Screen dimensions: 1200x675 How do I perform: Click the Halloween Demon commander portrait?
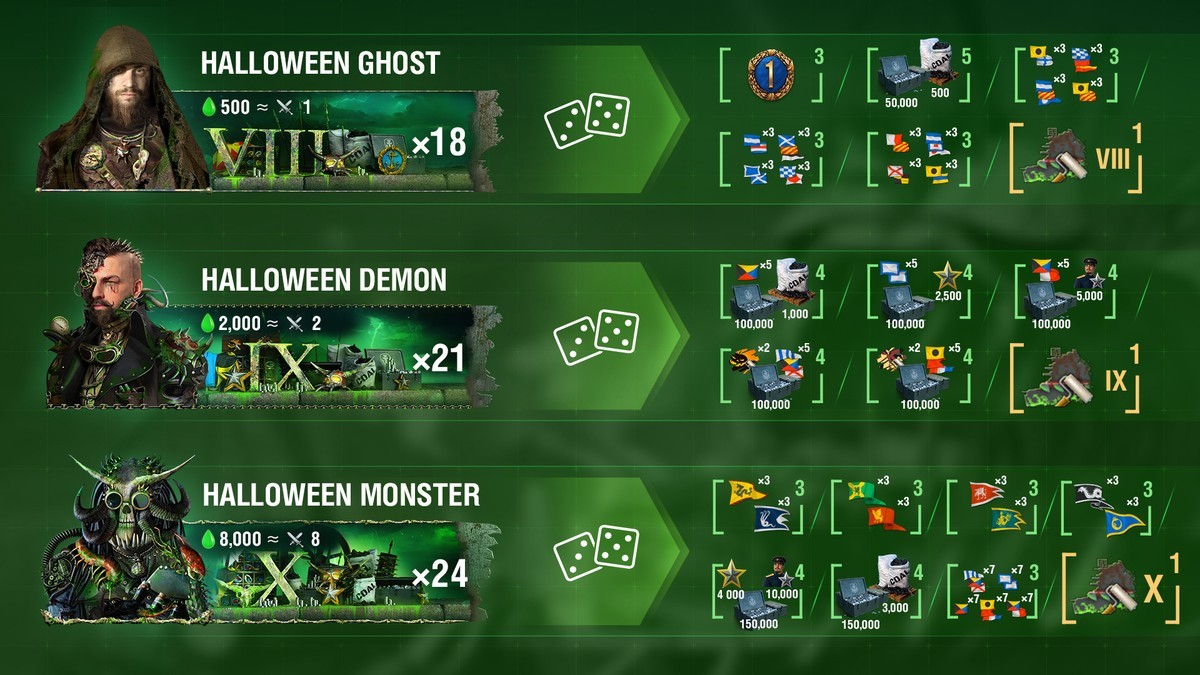pyautogui.click(x=120, y=322)
